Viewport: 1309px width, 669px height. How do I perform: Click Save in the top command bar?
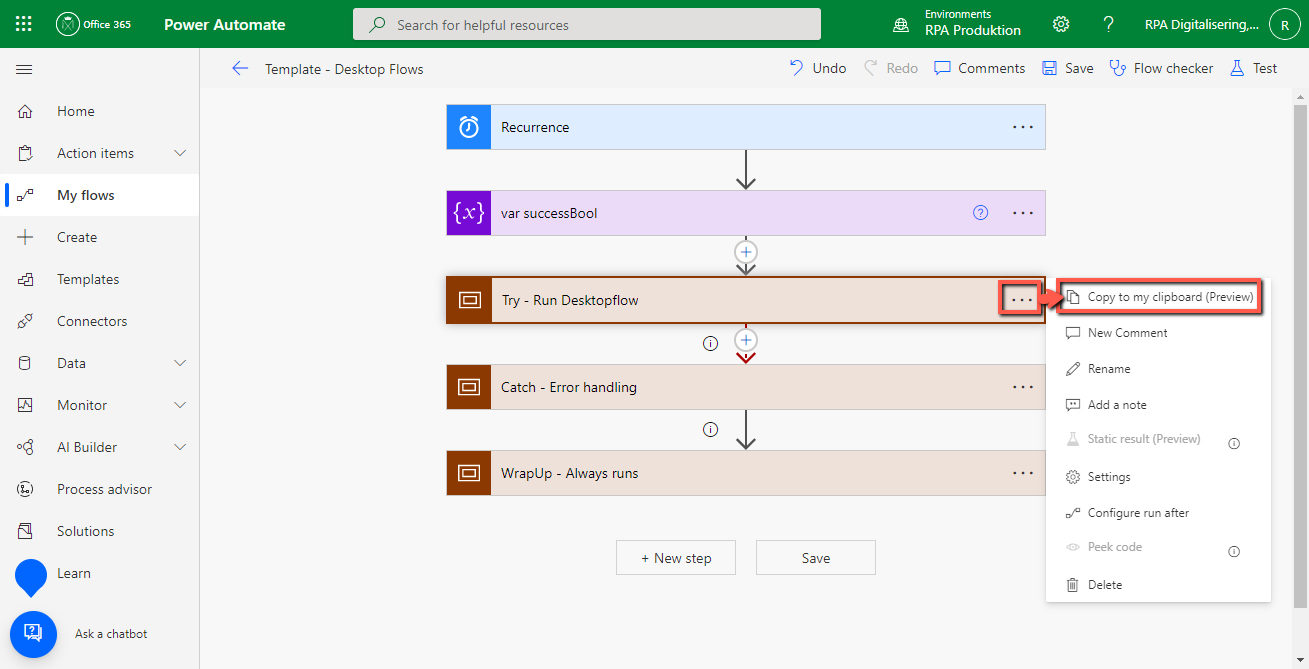(x=1067, y=68)
